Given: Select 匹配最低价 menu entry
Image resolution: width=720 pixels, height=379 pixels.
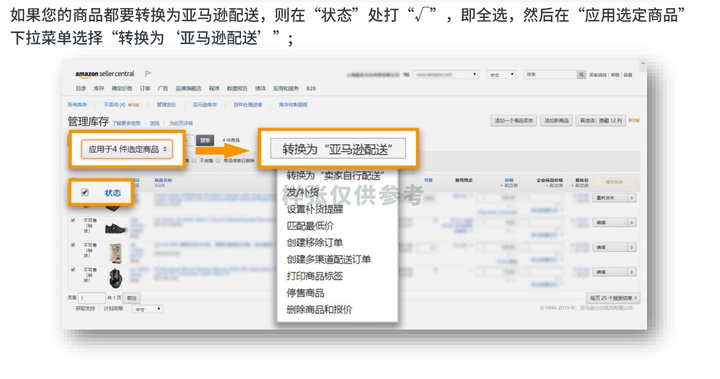Looking at the screenshot, I should coord(310,226).
